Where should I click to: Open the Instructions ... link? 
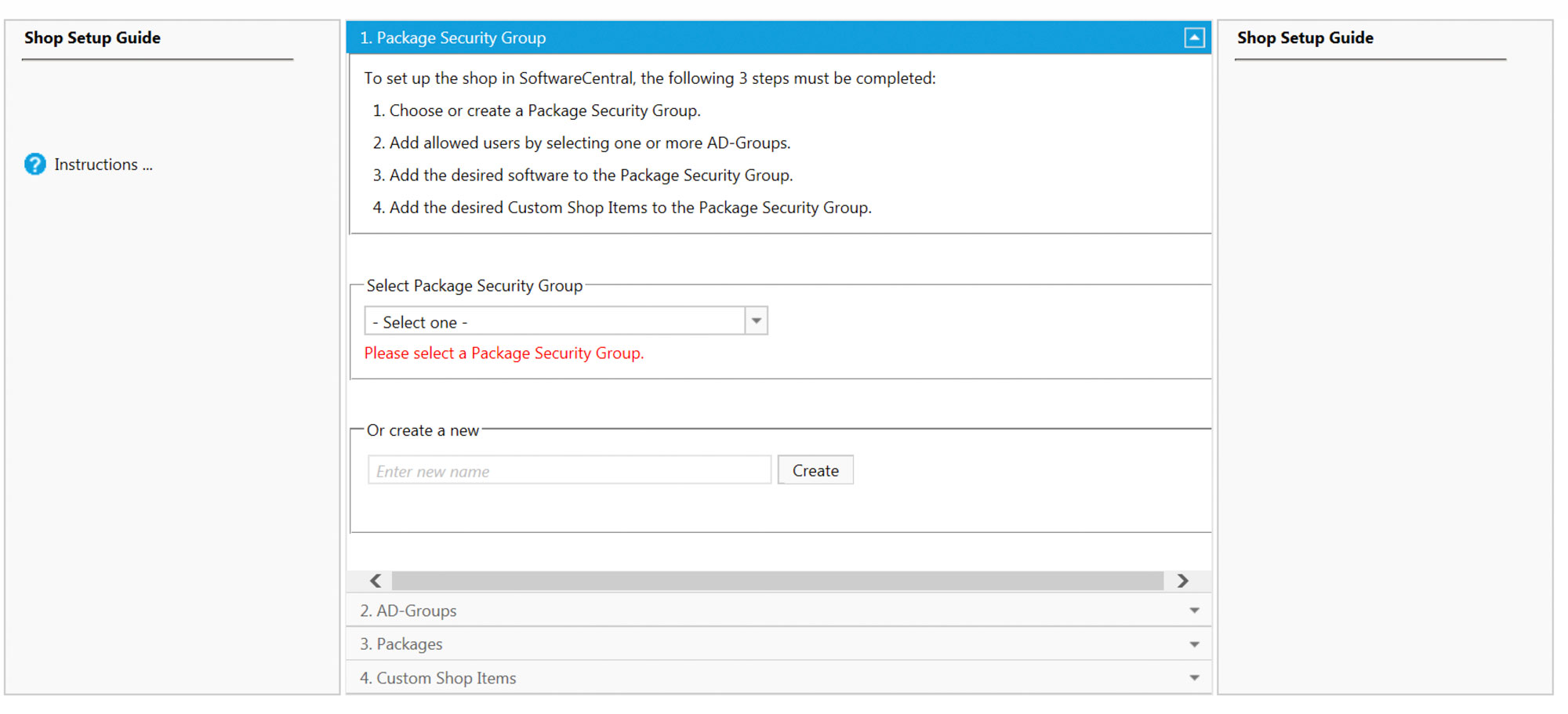103,165
